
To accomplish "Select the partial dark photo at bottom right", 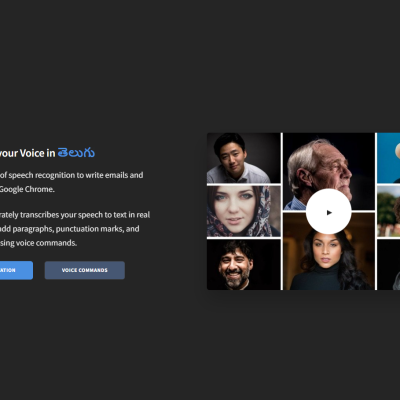I will [x=389, y=265].
